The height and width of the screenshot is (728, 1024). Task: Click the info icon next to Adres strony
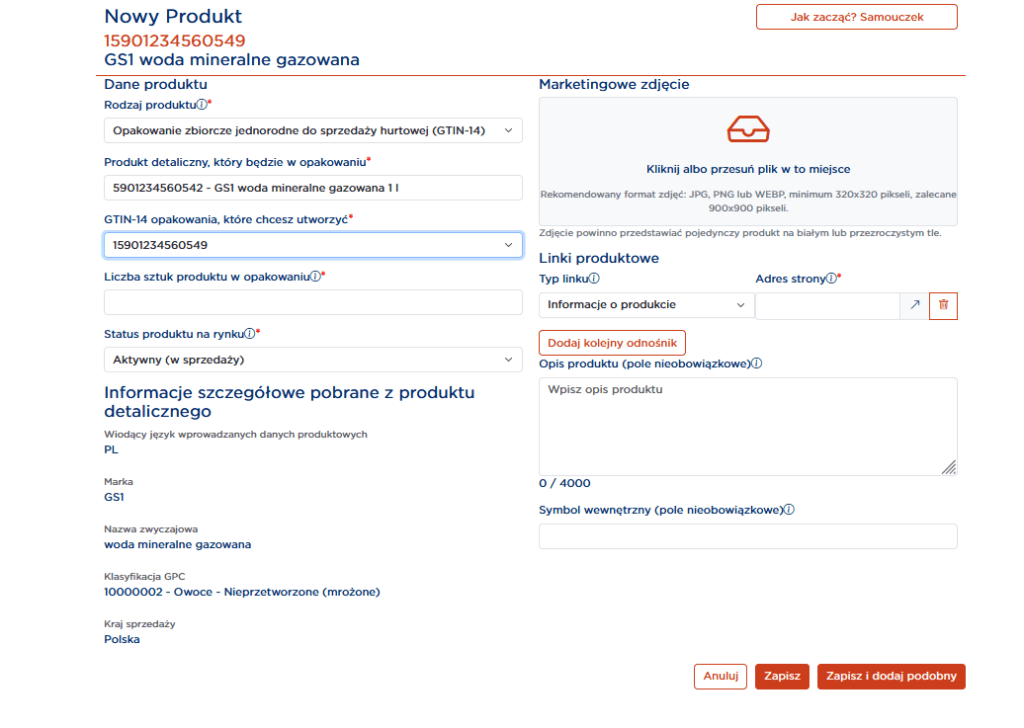(x=831, y=279)
